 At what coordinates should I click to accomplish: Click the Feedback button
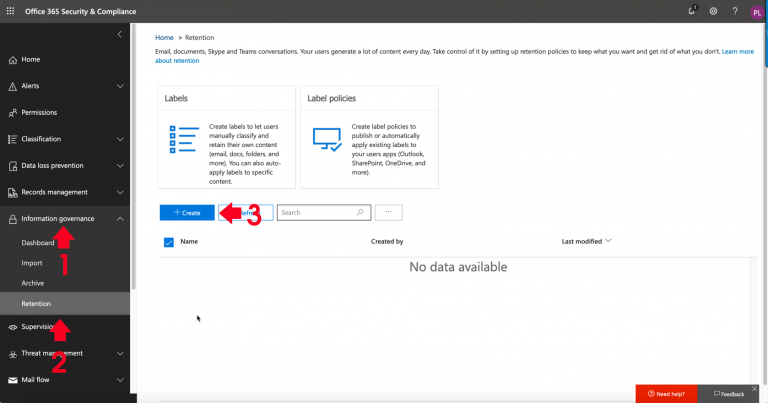(x=728, y=394)
